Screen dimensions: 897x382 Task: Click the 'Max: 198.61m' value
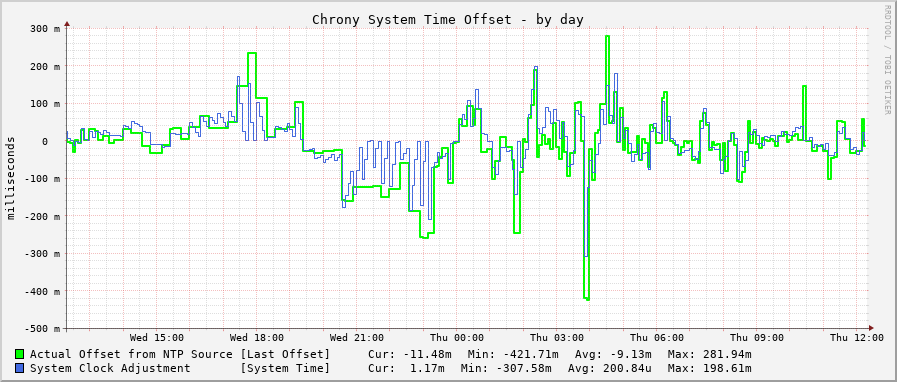(709, 368)
